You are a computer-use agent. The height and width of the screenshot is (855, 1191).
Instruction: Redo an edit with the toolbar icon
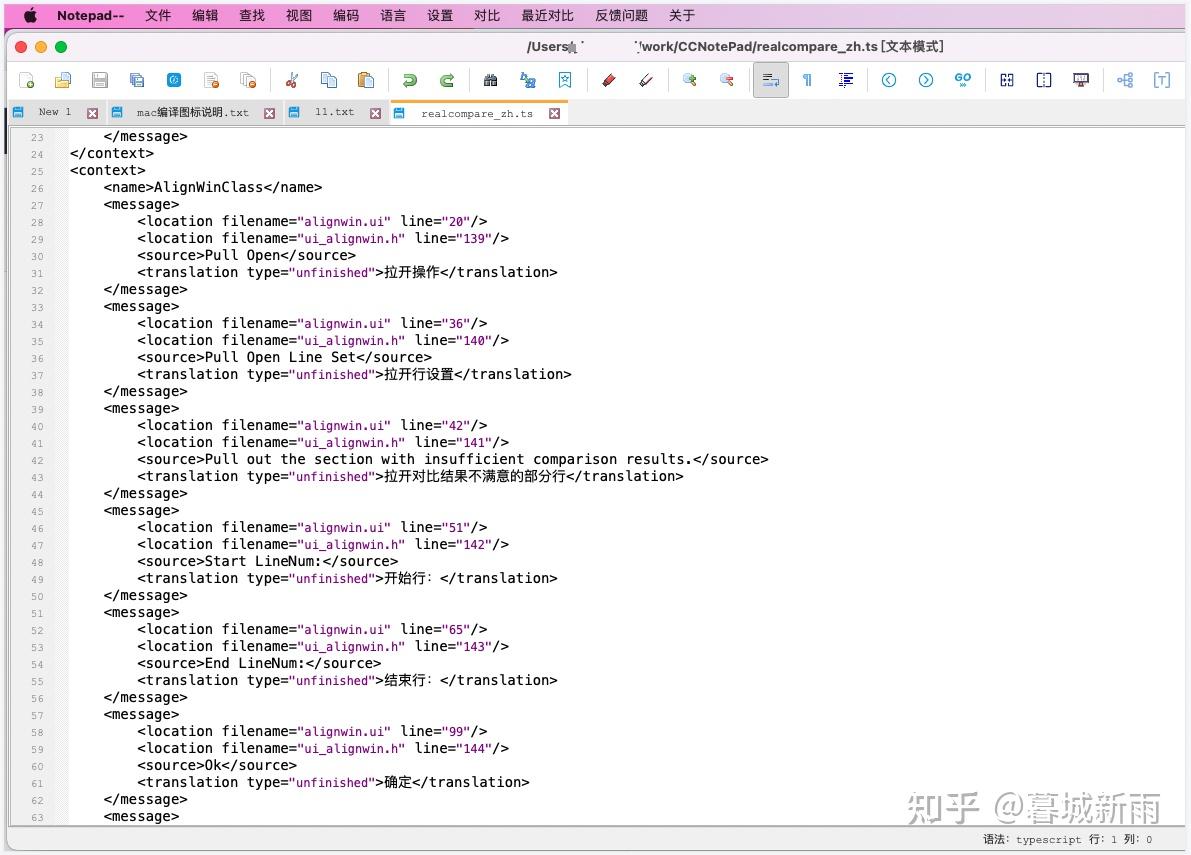tap(446, 80)
